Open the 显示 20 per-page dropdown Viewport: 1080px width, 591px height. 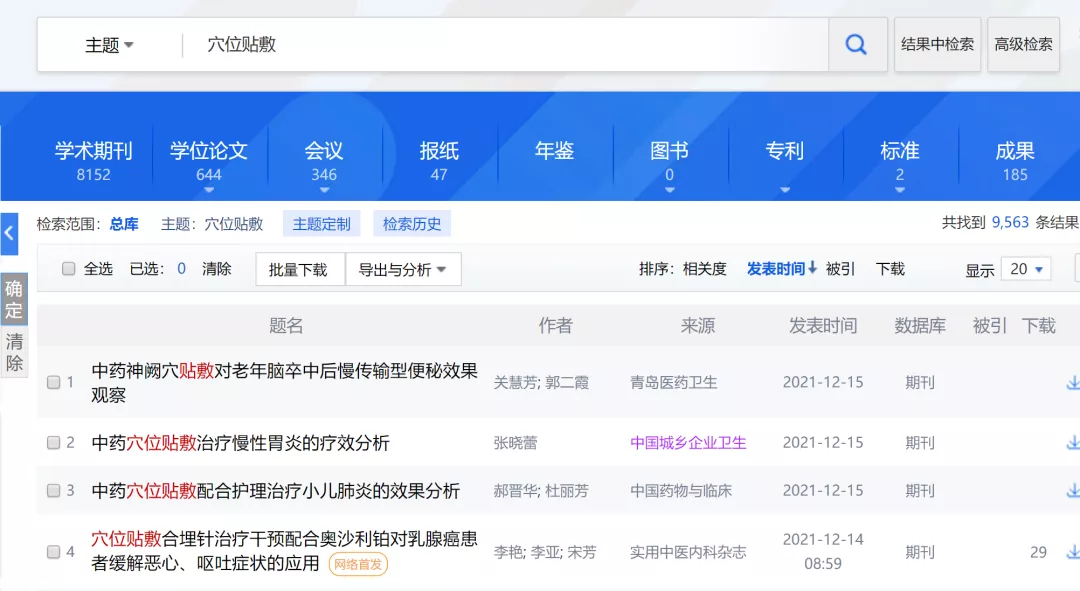coord(1026,269)
